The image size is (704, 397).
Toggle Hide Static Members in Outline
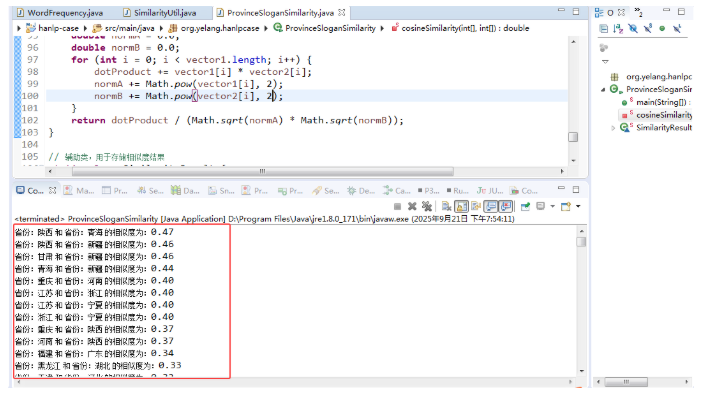coord(648,29)
